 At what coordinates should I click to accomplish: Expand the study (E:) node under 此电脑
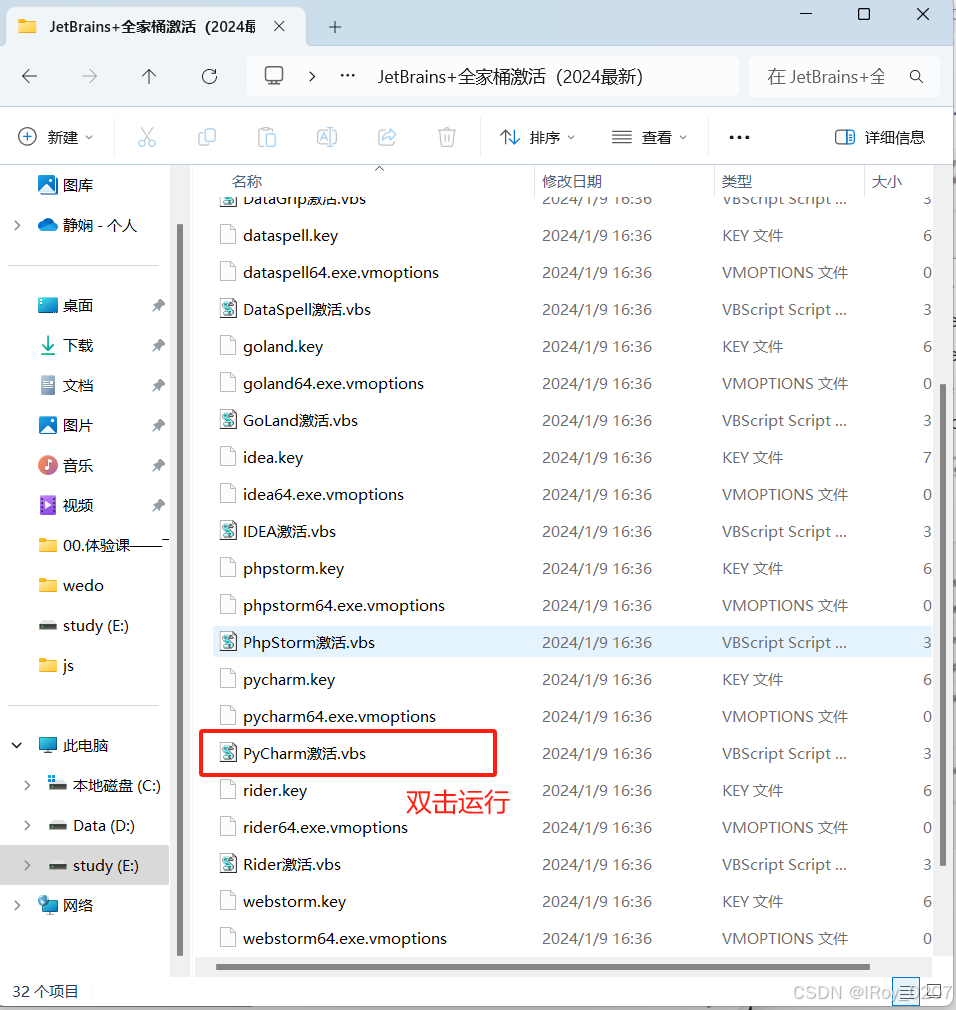pos(27,865)
